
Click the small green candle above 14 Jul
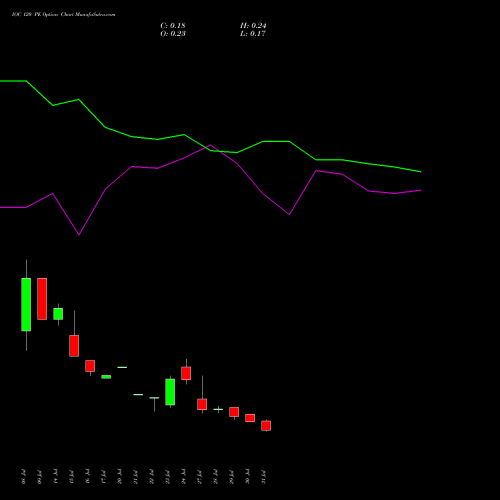58,314
